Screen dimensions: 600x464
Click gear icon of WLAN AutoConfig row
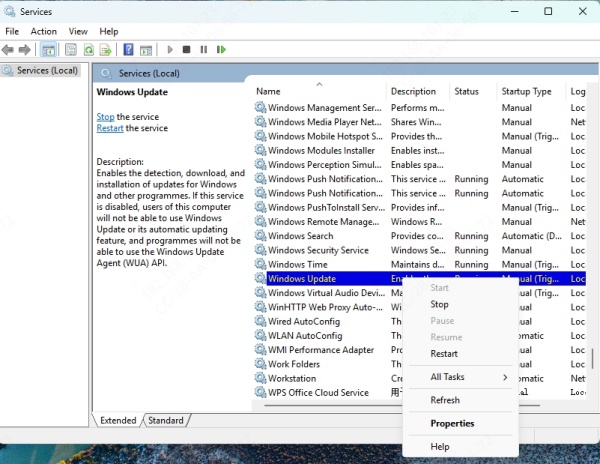point(260,335)
